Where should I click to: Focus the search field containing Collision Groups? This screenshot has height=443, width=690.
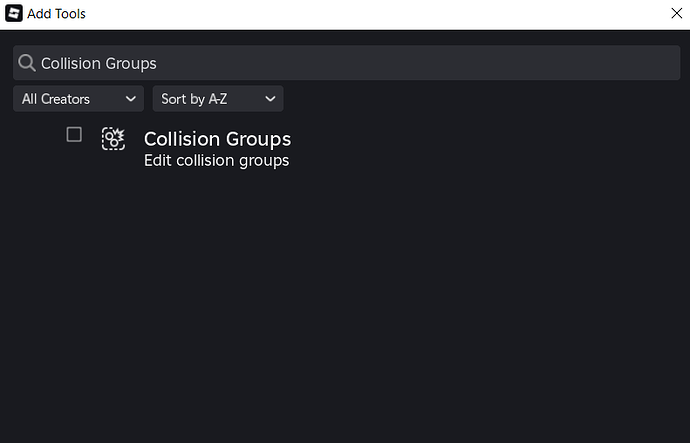point(347,63)
